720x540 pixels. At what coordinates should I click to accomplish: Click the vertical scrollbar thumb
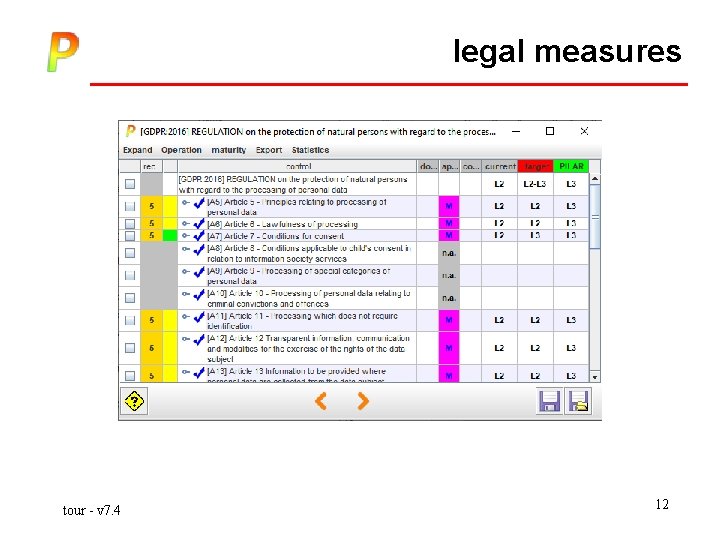click(x=595, y=217)
